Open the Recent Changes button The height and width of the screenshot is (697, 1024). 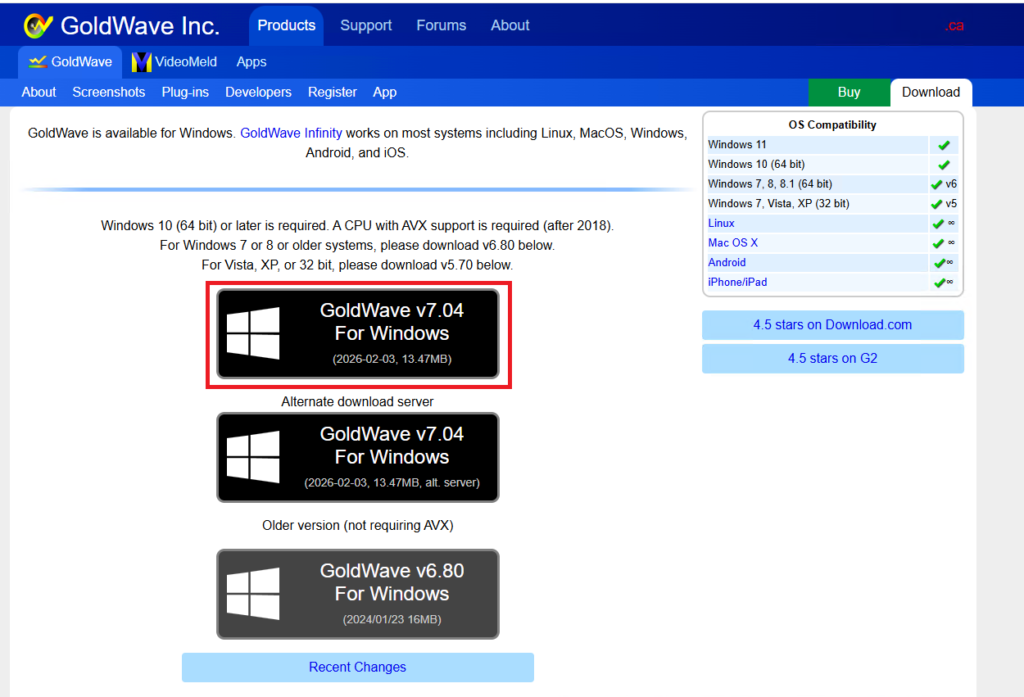pyautogui.click(x=357, y=667)
